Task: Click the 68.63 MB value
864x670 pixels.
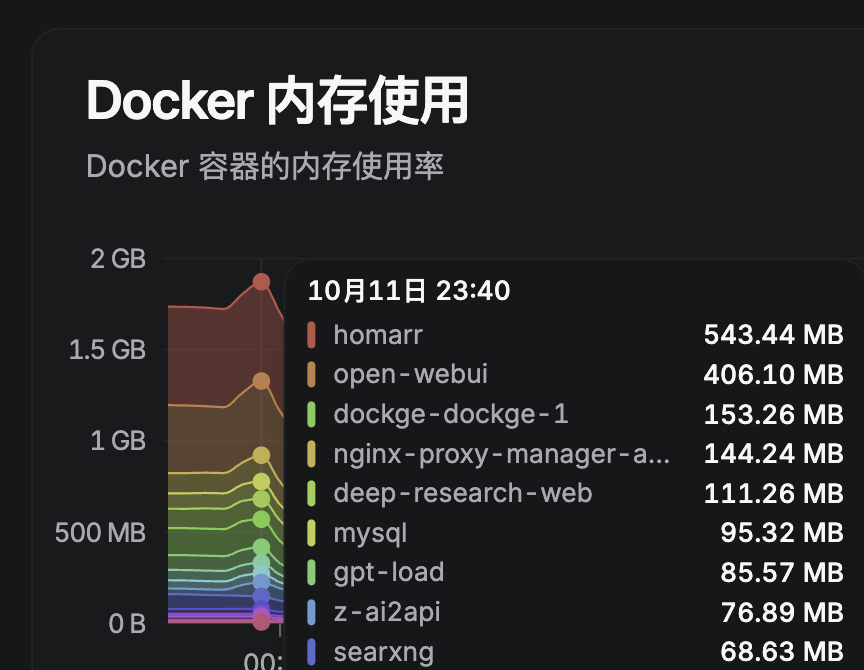Action: (x=782, y=652)
